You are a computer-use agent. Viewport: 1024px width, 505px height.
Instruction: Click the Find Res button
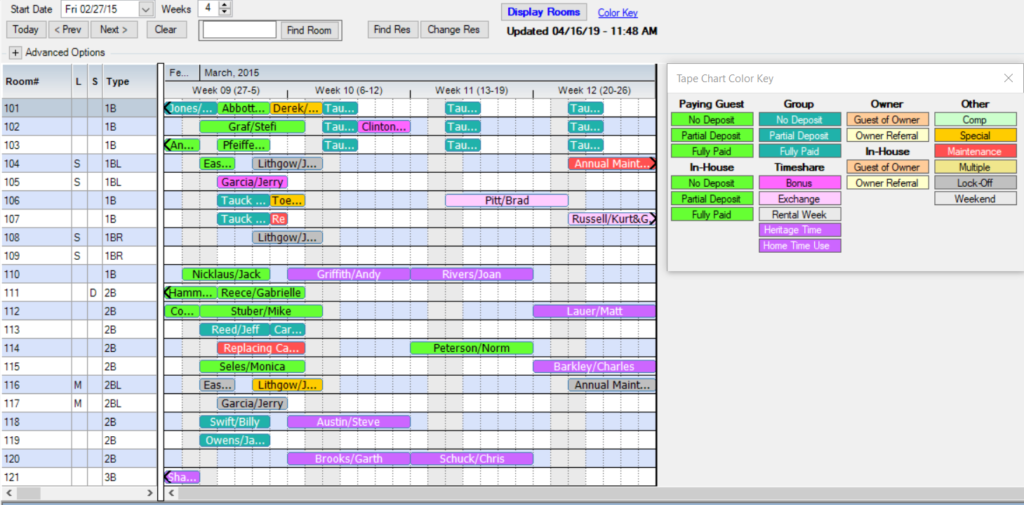click(391, 30)
